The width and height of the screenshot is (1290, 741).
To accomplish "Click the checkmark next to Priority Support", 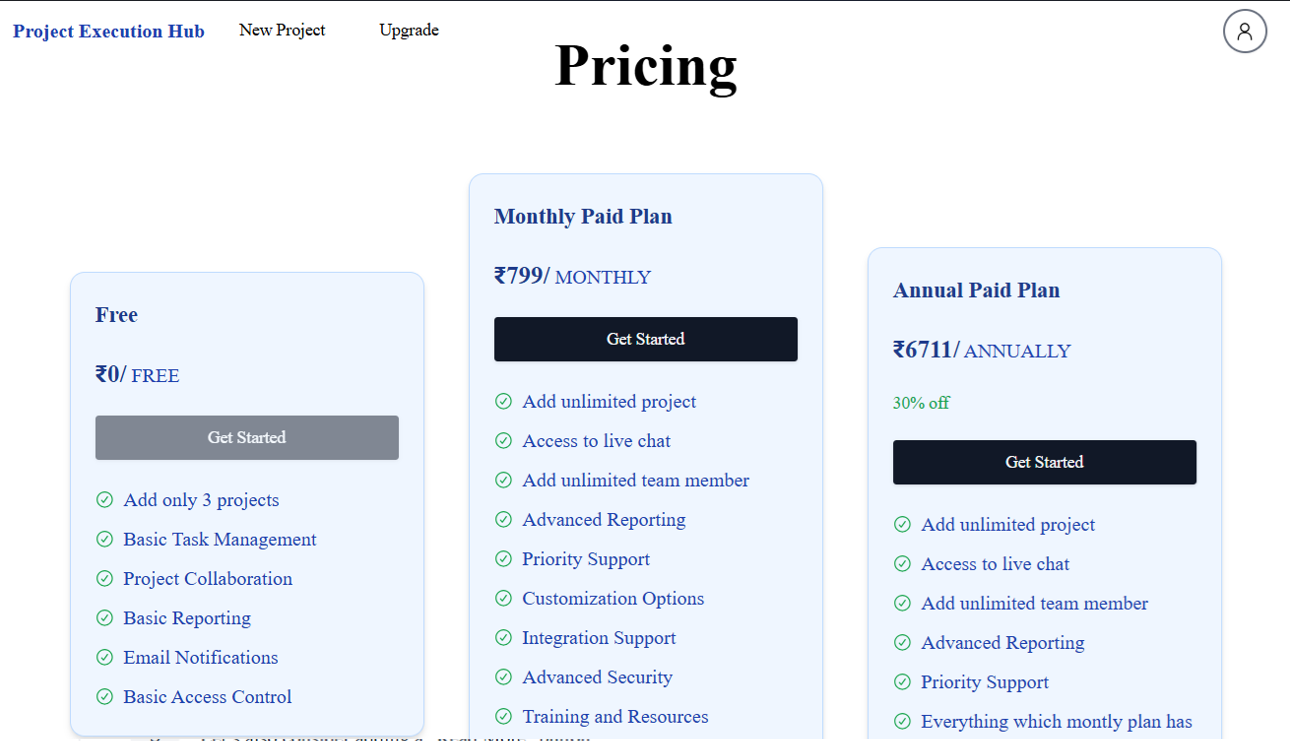I will click(x=503, y=558).
